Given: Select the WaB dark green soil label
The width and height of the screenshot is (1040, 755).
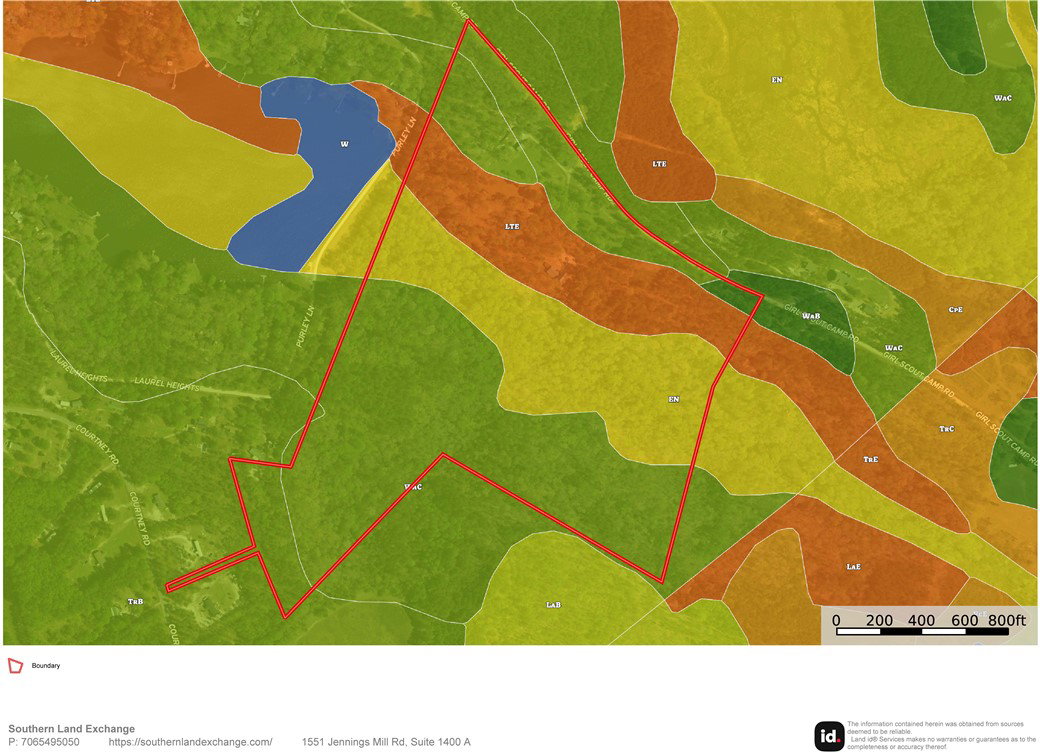Looking at the screenshot, I should point(811,316).
